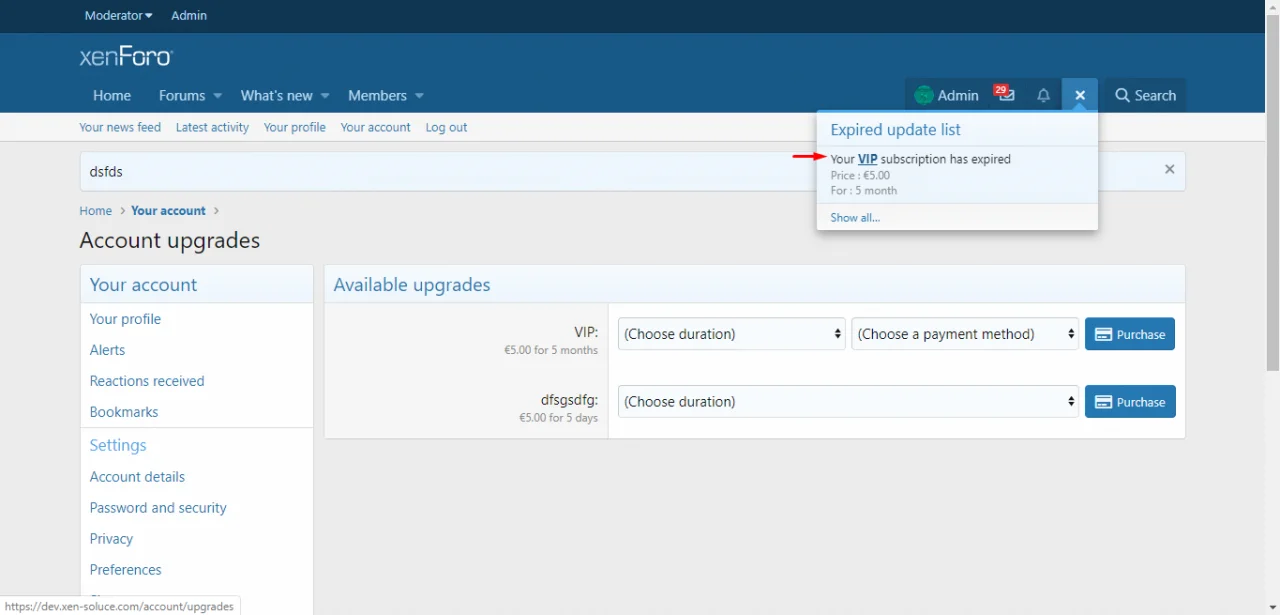1280x615 pixels.
Task: Click the Admin avatar in navbar
Action: pyautogui.click(x=924, y=95)
